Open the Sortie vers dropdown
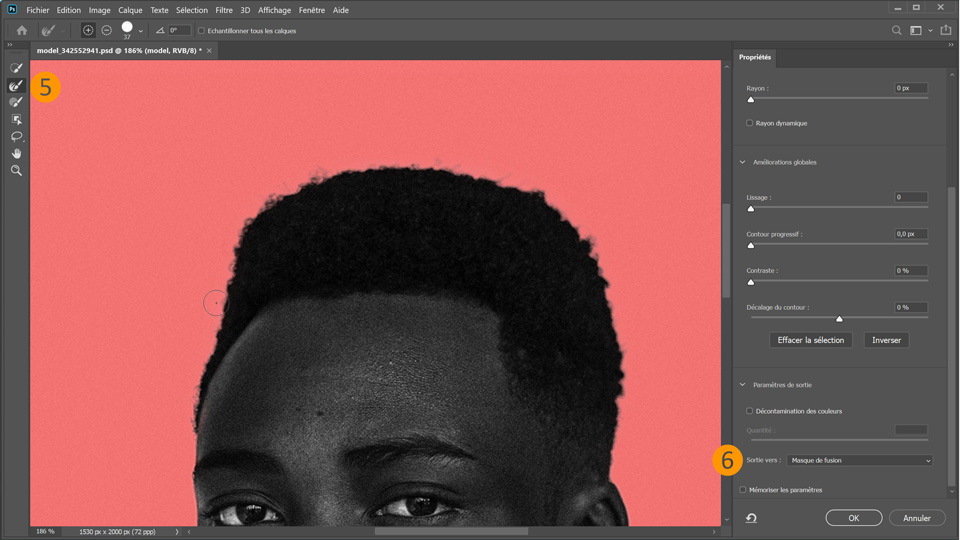The width and height of the screenshot is (960, 540). [860, 460]
